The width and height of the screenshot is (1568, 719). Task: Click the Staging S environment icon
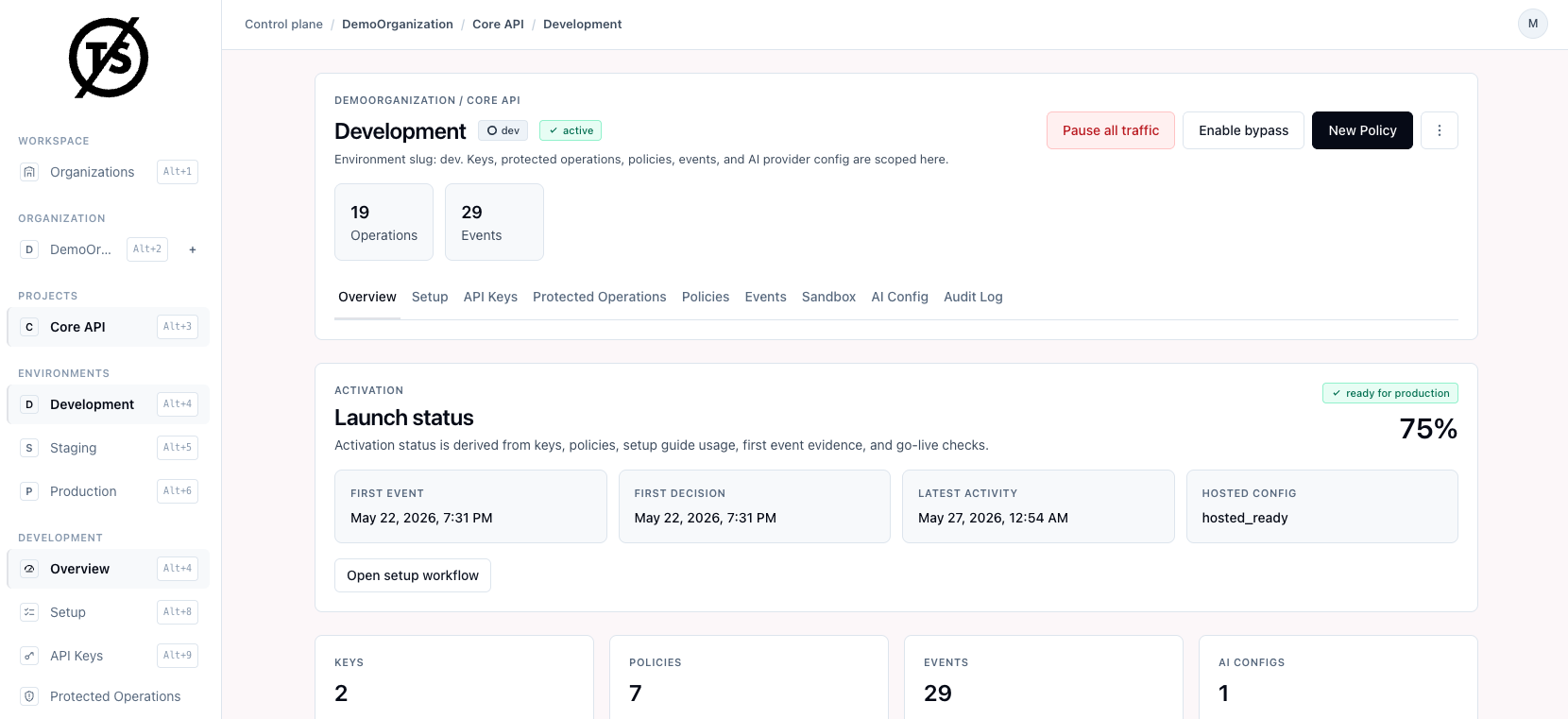pos(29,448)
